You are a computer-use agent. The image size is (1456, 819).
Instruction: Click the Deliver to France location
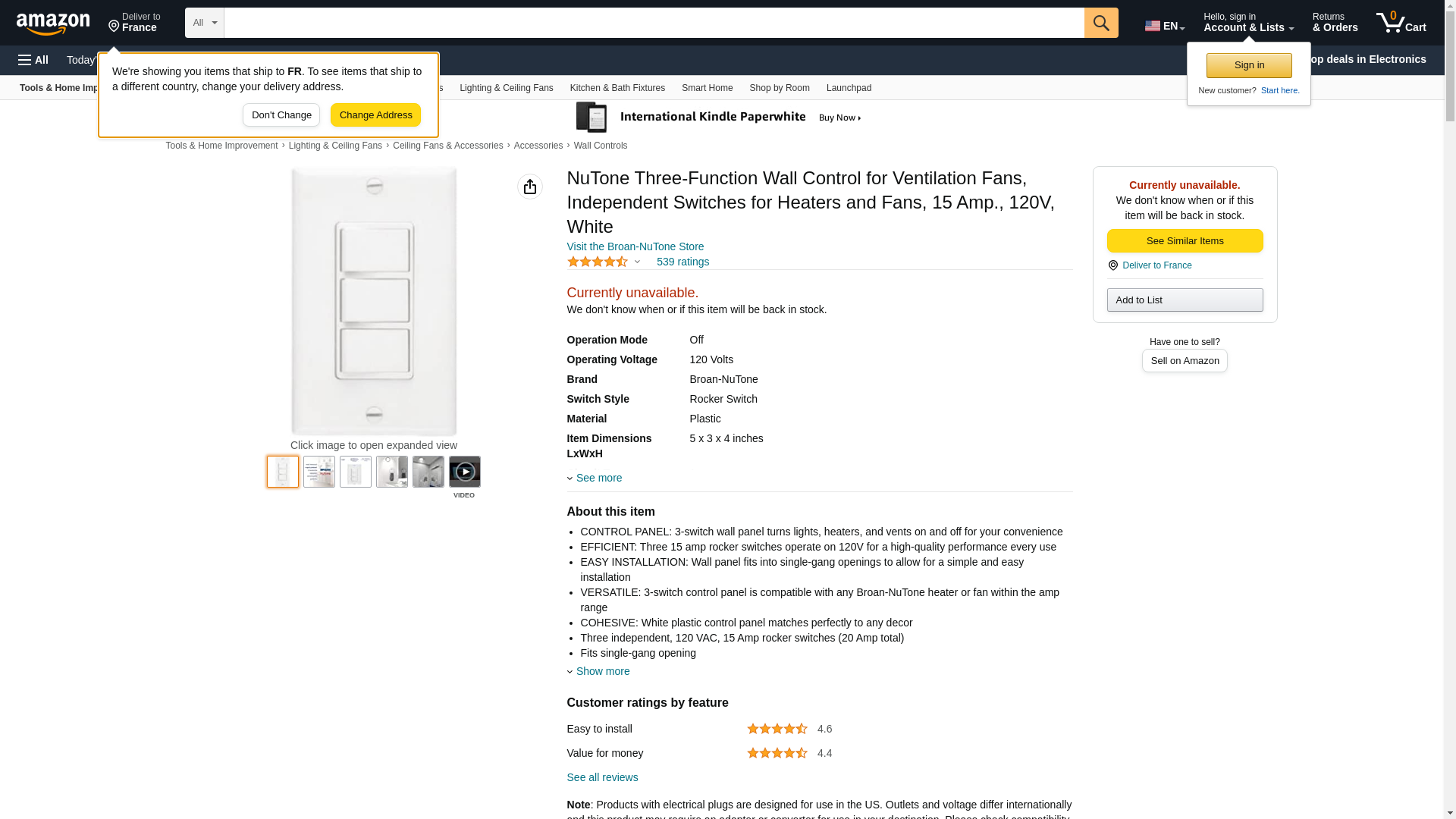tap(134, 23)
